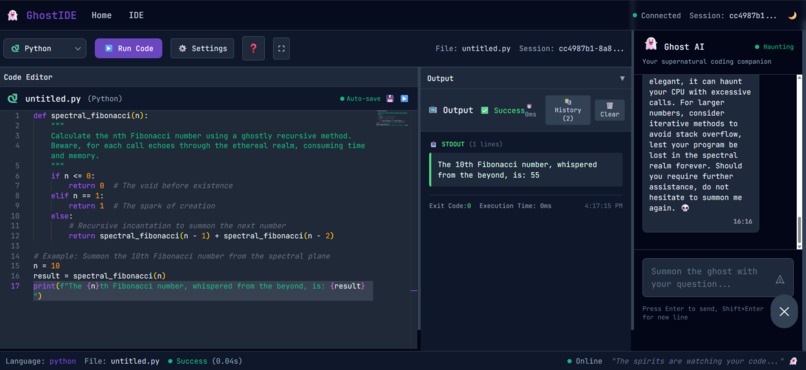Click the red question mark help icon
Image resolution: width=806 pixels, height=370 pixels.
(253, 48)
